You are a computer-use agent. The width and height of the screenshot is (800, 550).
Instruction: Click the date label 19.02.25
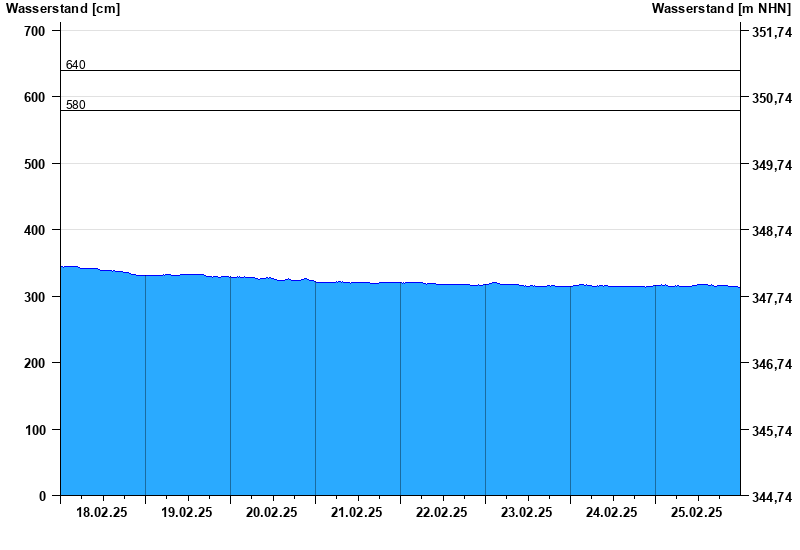click(187, 512)
